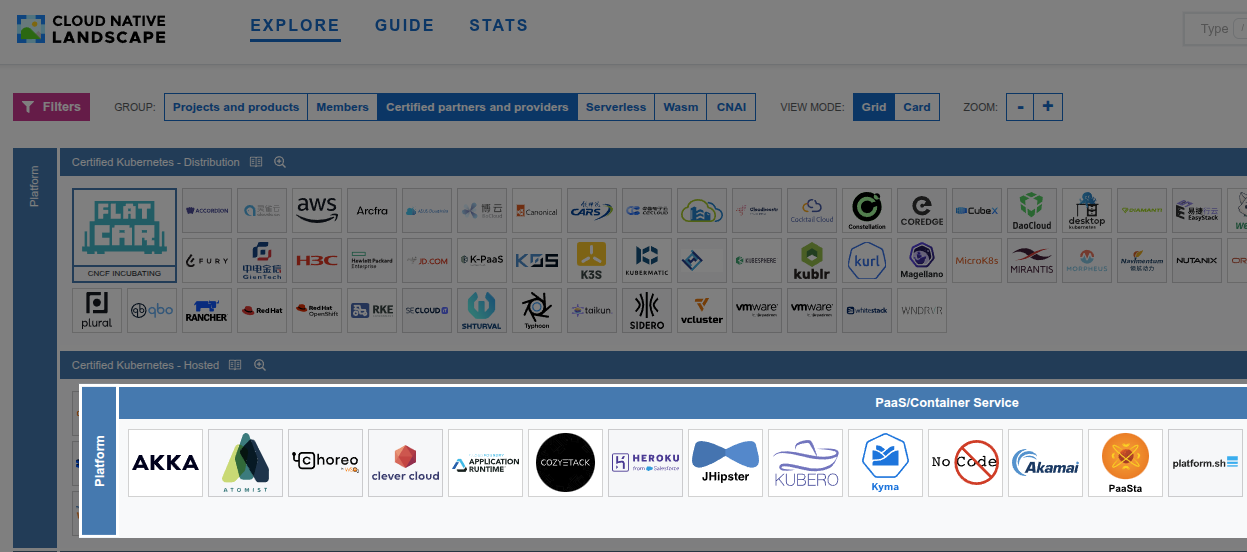Image resolution: width=1247 pixels, height=552 pixels.
Task: Open the Guide tab
Action: pos(405,27)
